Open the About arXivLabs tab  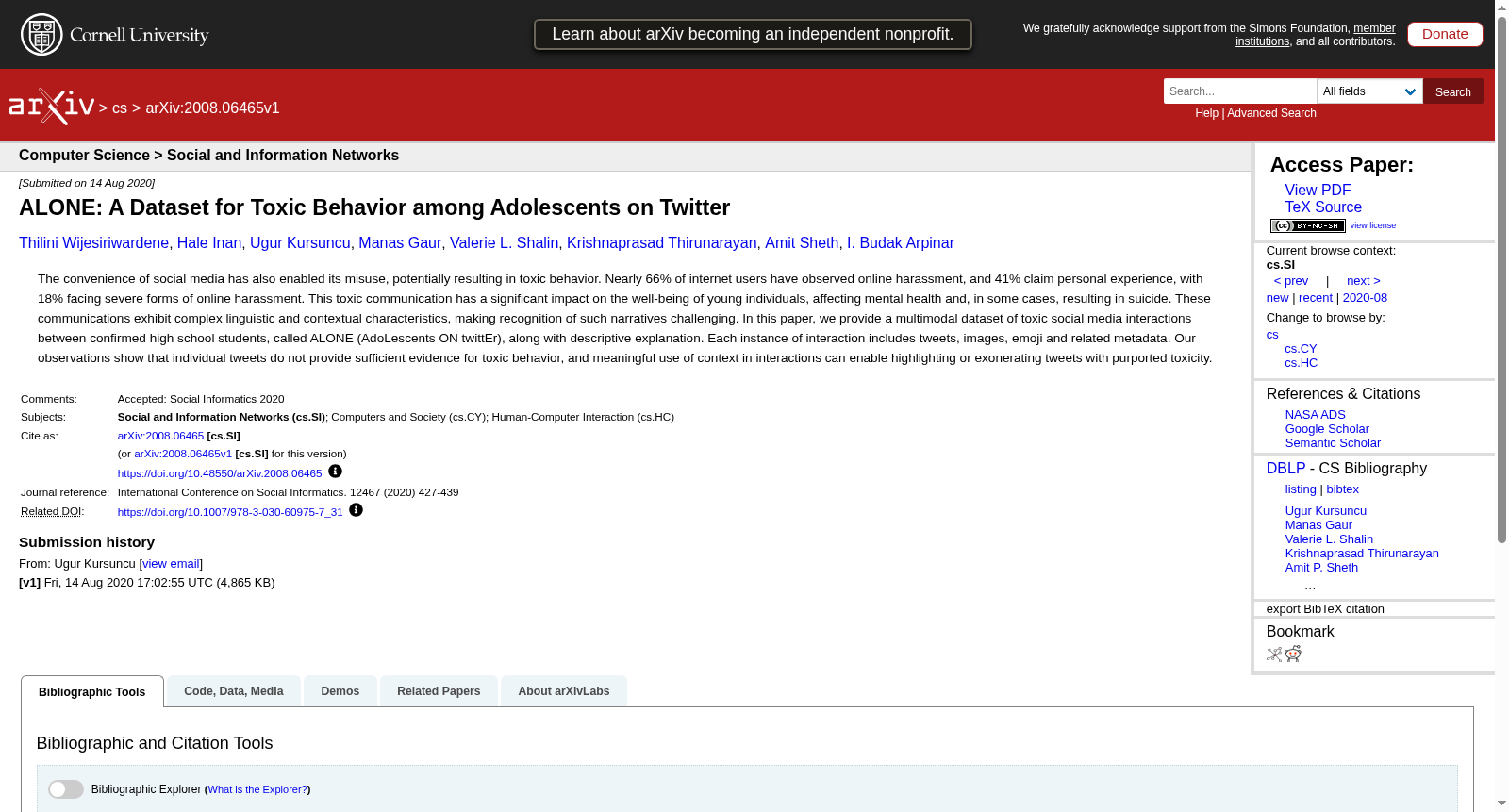pos(564,691)
